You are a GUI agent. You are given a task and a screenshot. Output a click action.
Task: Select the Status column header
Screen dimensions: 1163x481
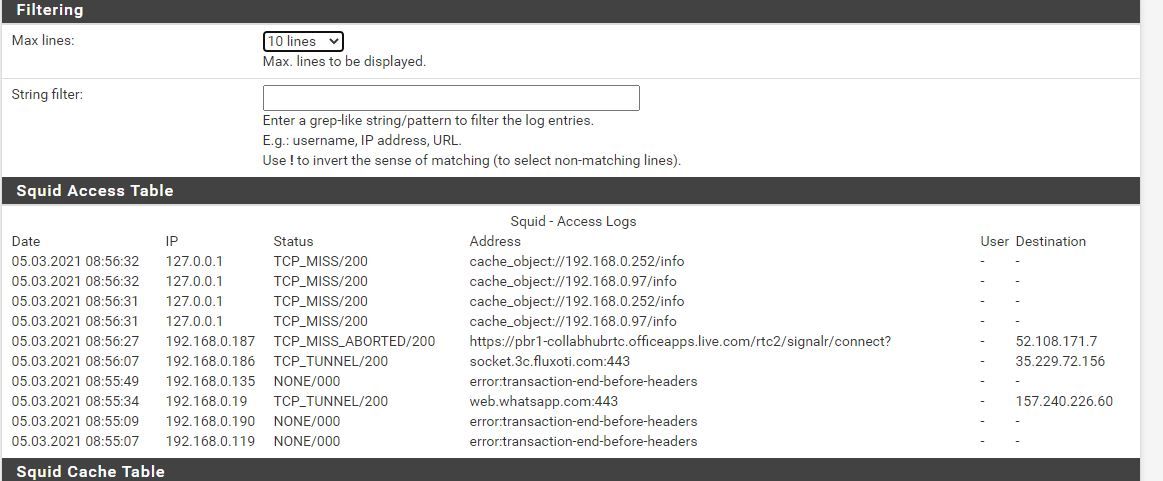(293, 241)
